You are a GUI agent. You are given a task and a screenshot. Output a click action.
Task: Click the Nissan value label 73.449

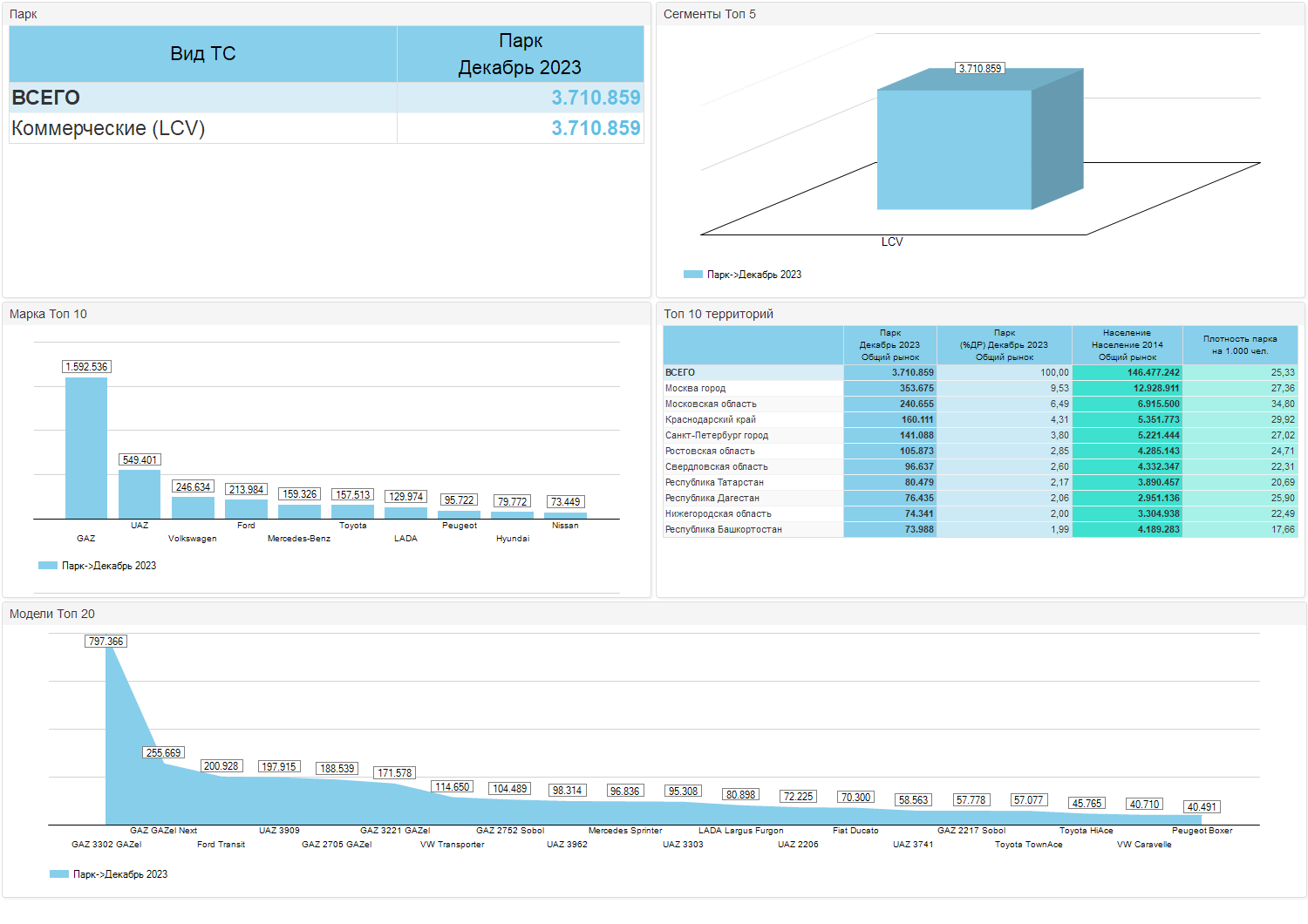click(565, 502)
